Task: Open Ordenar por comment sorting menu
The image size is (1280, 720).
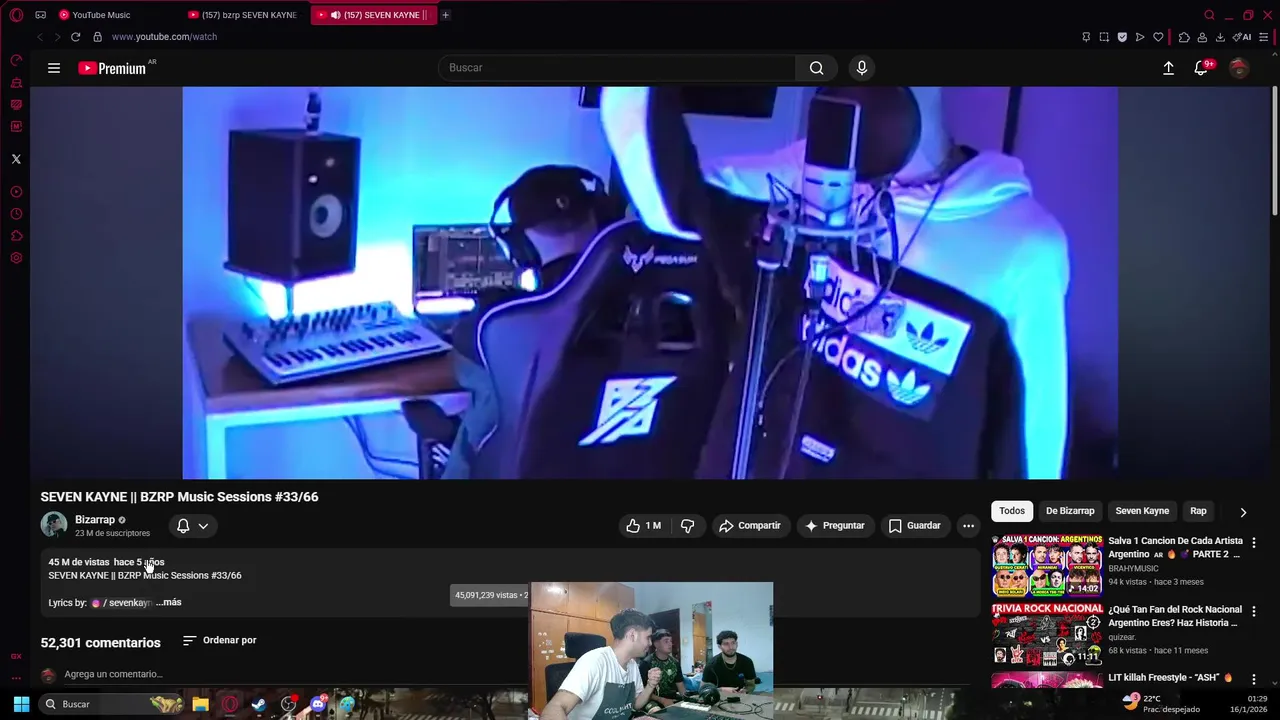Action: pyautogui.click(x=219, y=640)
